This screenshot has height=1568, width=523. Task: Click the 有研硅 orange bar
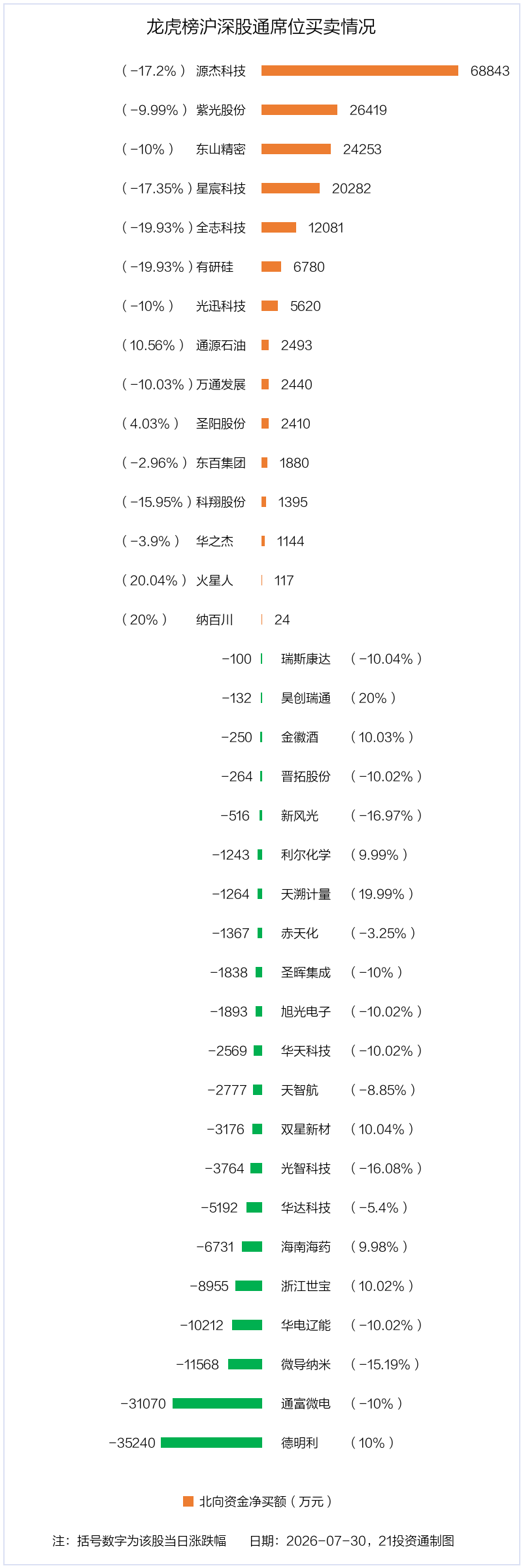271,267
